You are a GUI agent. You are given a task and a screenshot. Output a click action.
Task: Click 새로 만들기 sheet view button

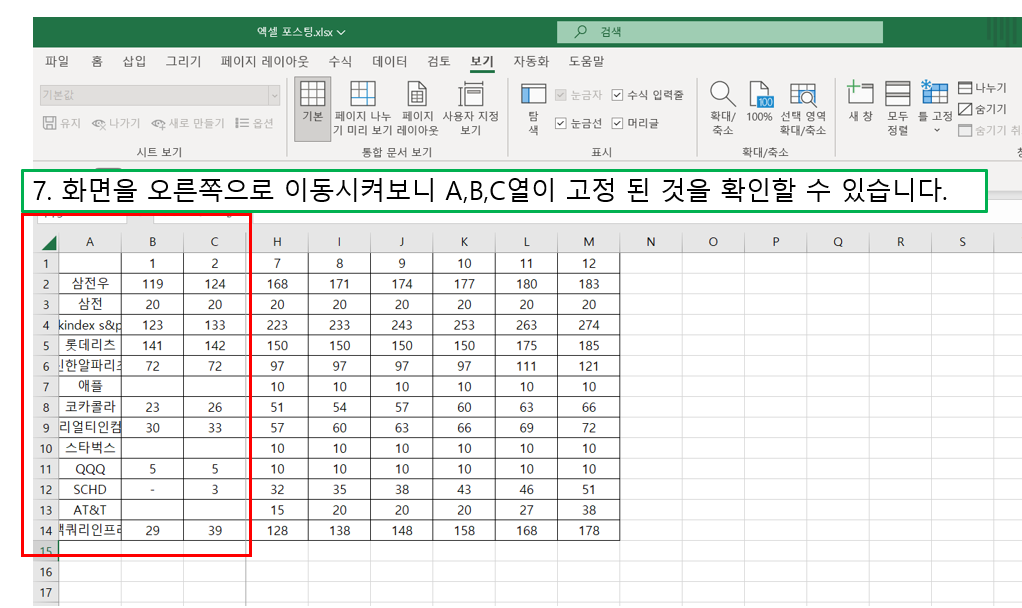188,123
